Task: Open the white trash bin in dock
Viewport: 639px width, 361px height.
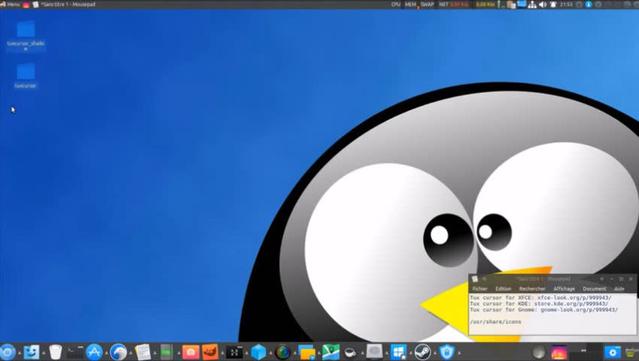Action: coord(55,352)
